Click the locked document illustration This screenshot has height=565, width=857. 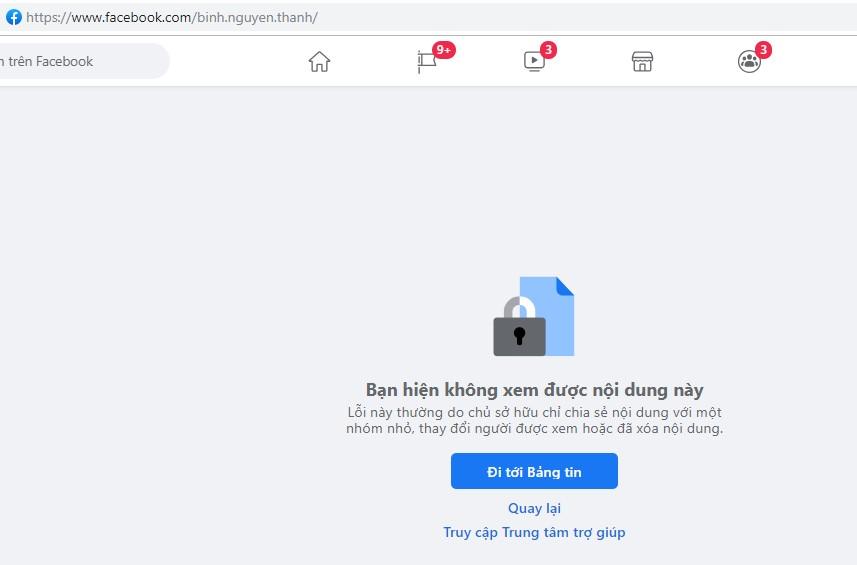tap(534, 316)
